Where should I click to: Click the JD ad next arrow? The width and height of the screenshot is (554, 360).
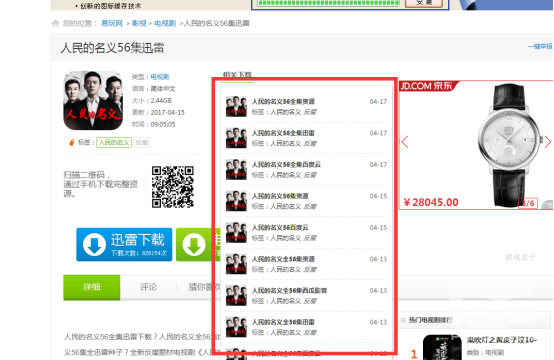click(548, 142)
